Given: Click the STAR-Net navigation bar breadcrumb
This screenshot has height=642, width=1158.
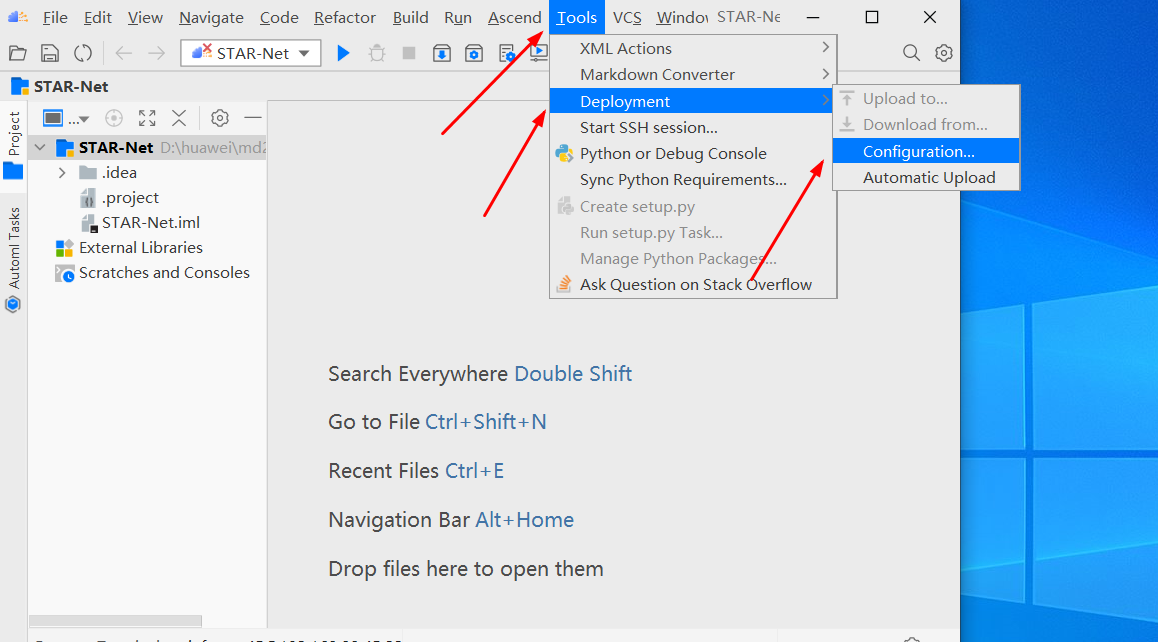Looking at the screenshot, I should tap(61, 86).
